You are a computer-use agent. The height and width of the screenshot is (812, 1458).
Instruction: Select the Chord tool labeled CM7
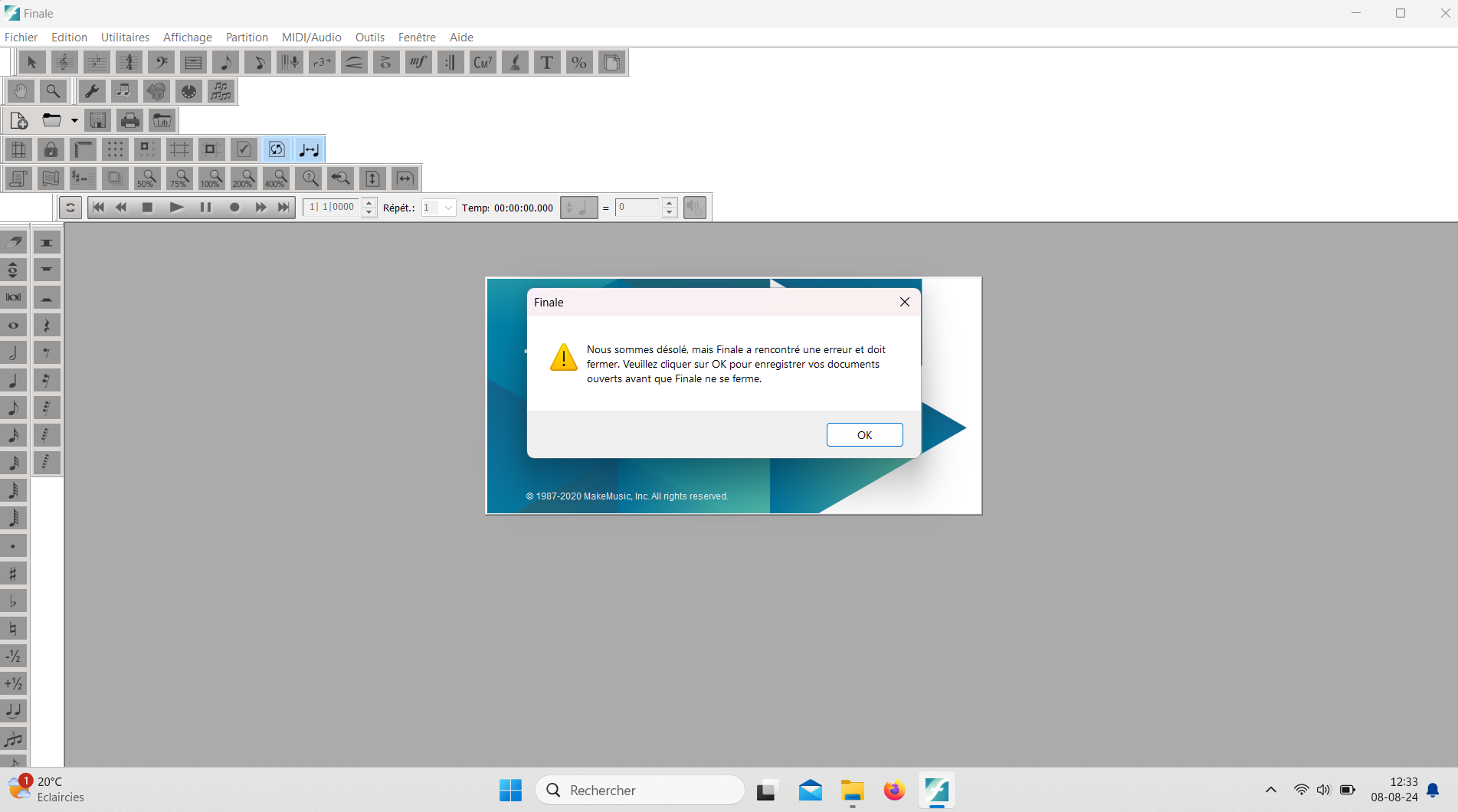(483, 63)
